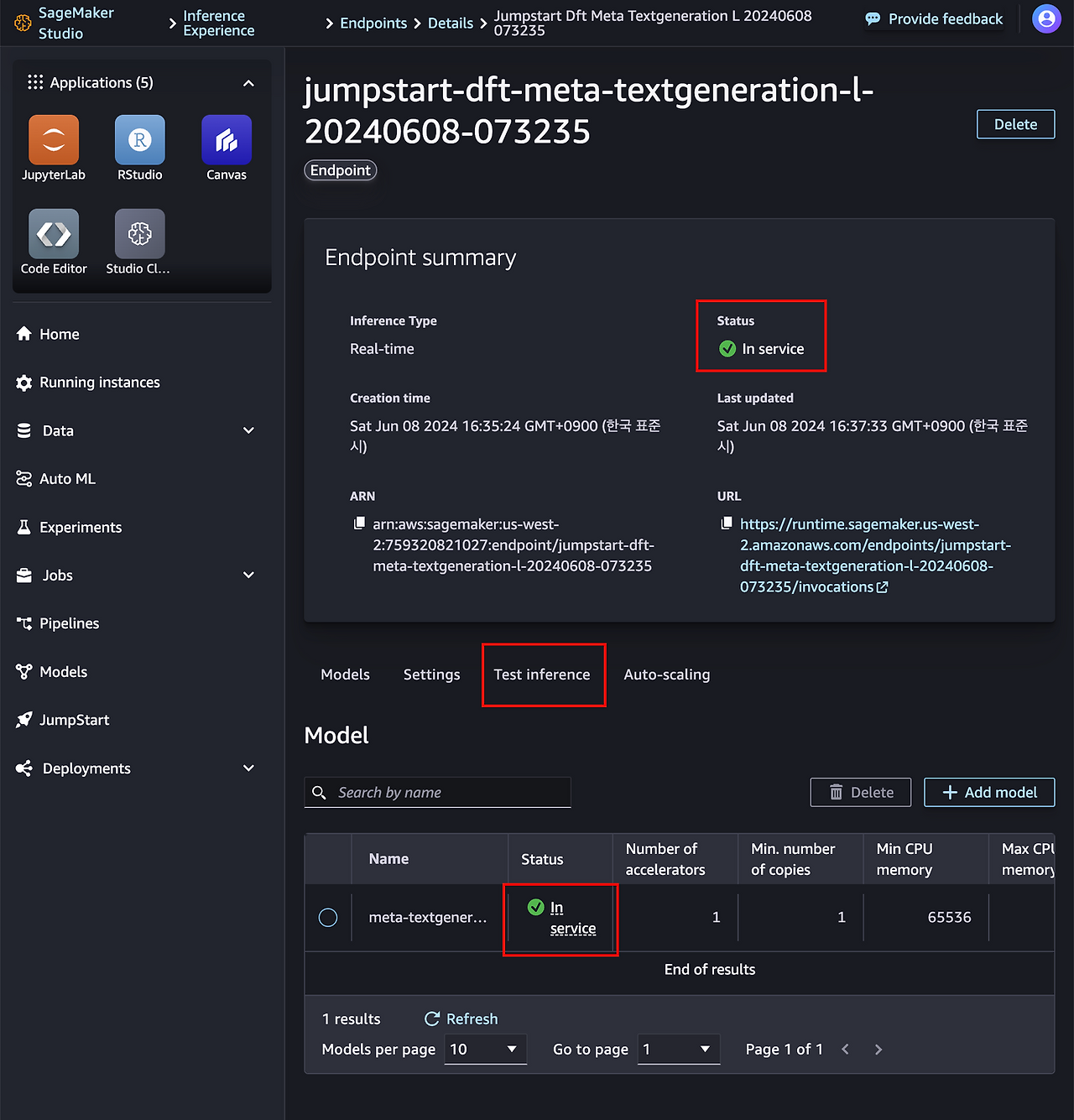The image size is (1074, 1120).
Task: Click the Applications grid dots icon
Action: click(35, 82)
